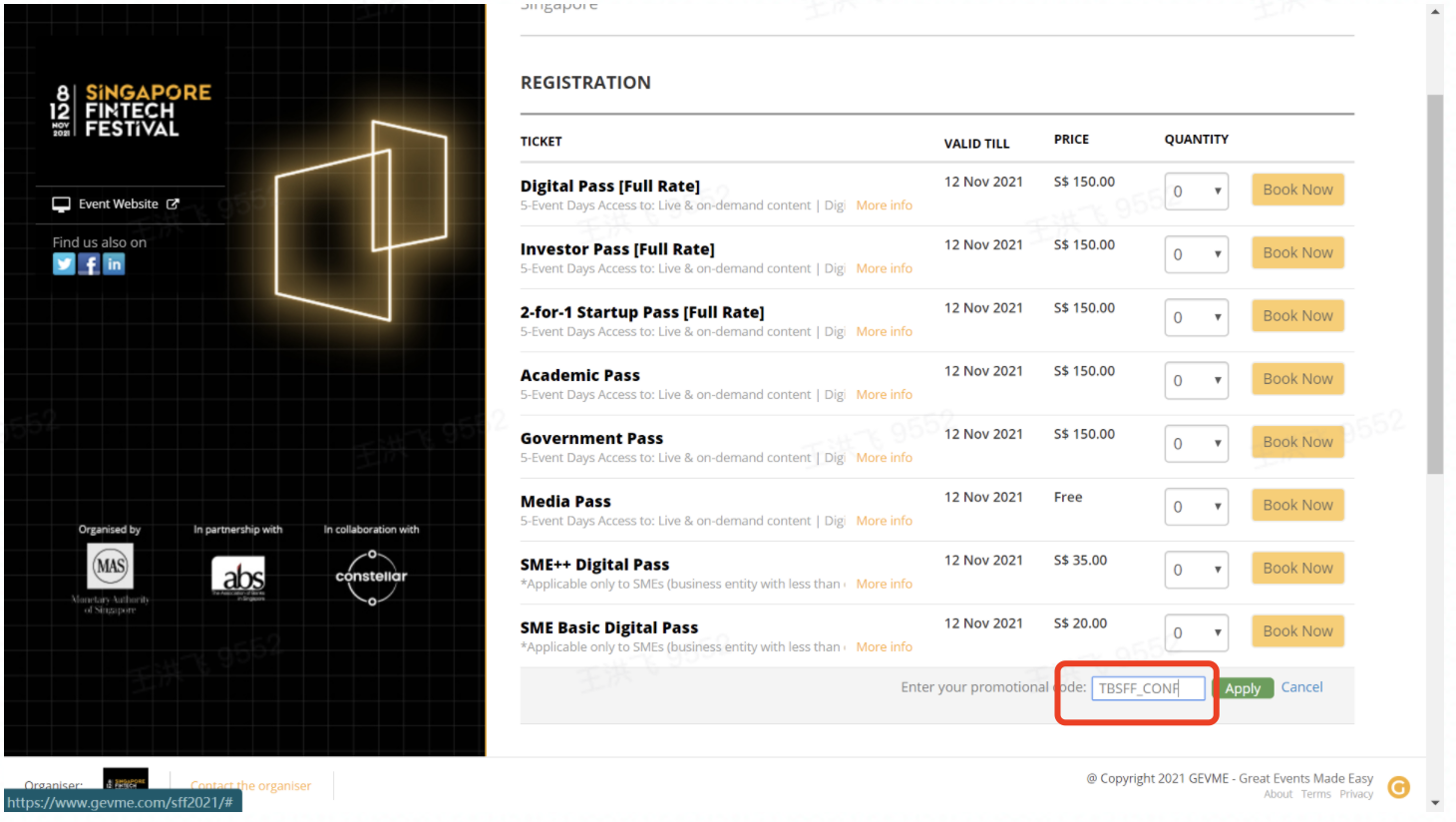1456x822 pixels.
Task: Apply the promotional code
Action: point(1243,688)
